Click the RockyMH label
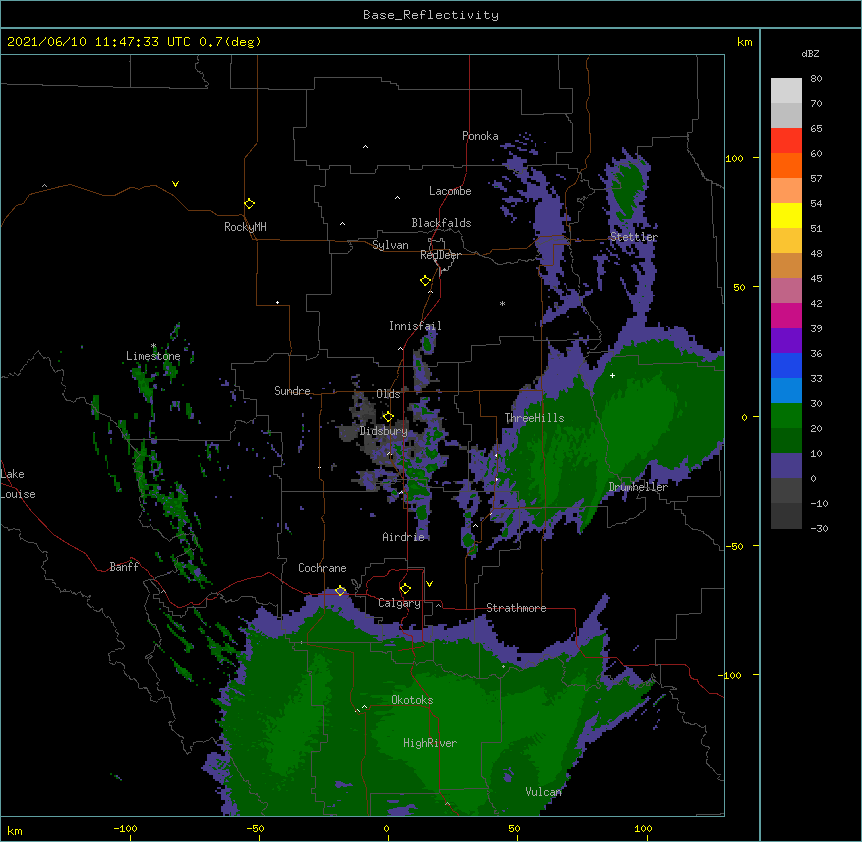 click(x=245, y=227)
